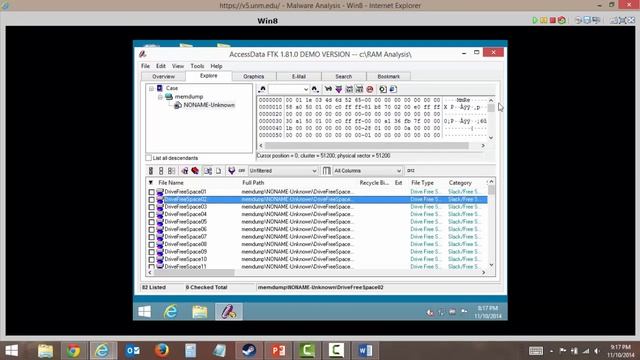Click the black two-part icon before the purple arrow
The height and width of the screenshot is (360, 640).
click(x=328, y=89)
